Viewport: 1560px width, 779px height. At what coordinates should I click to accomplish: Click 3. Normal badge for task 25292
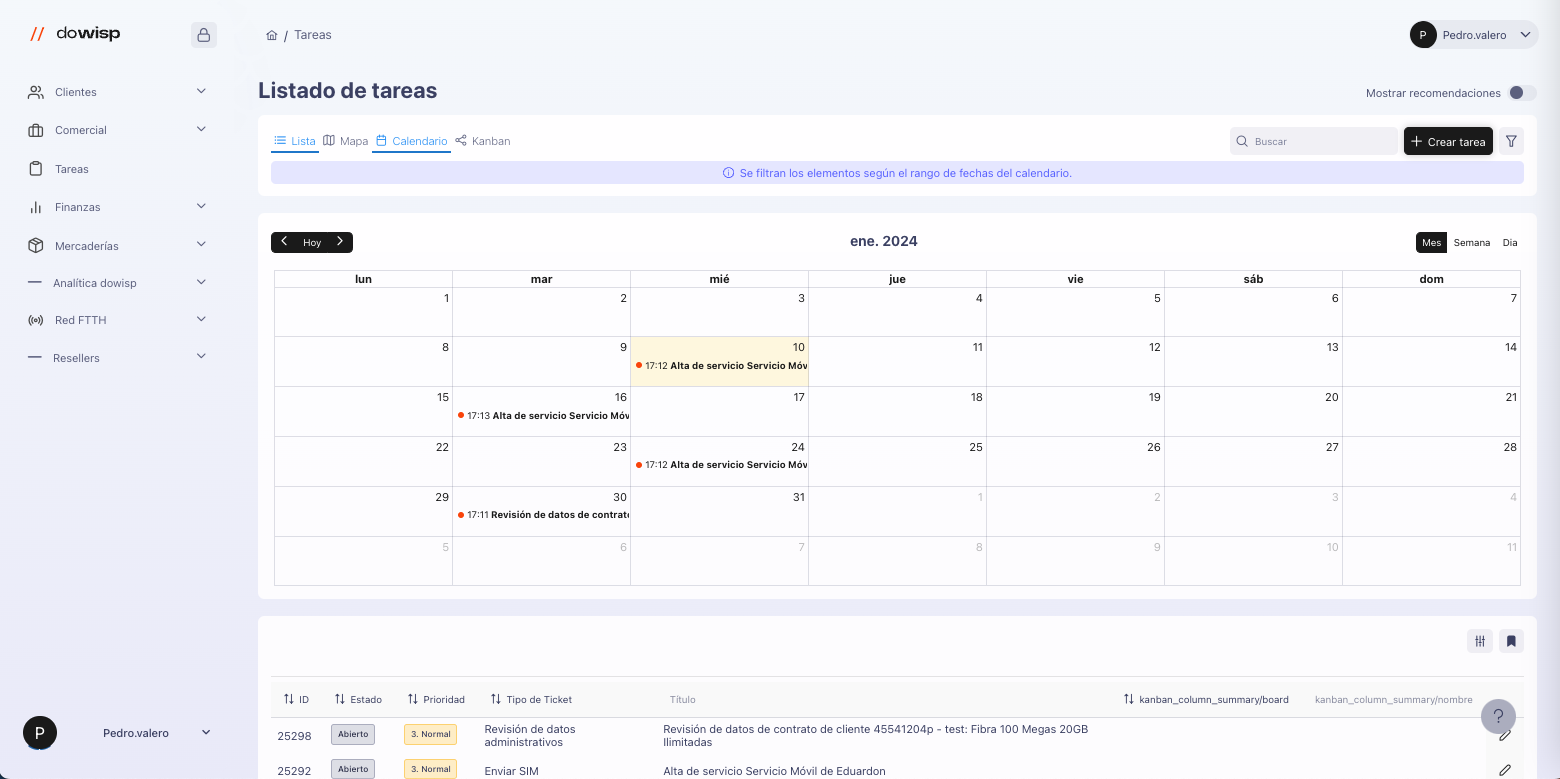(x=430, y=769)
